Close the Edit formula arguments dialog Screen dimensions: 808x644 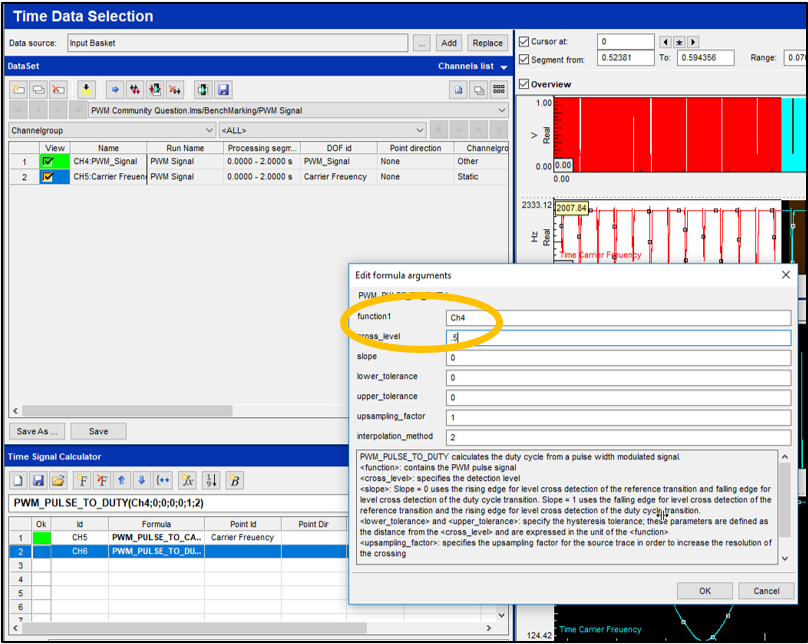coord(786,275)
